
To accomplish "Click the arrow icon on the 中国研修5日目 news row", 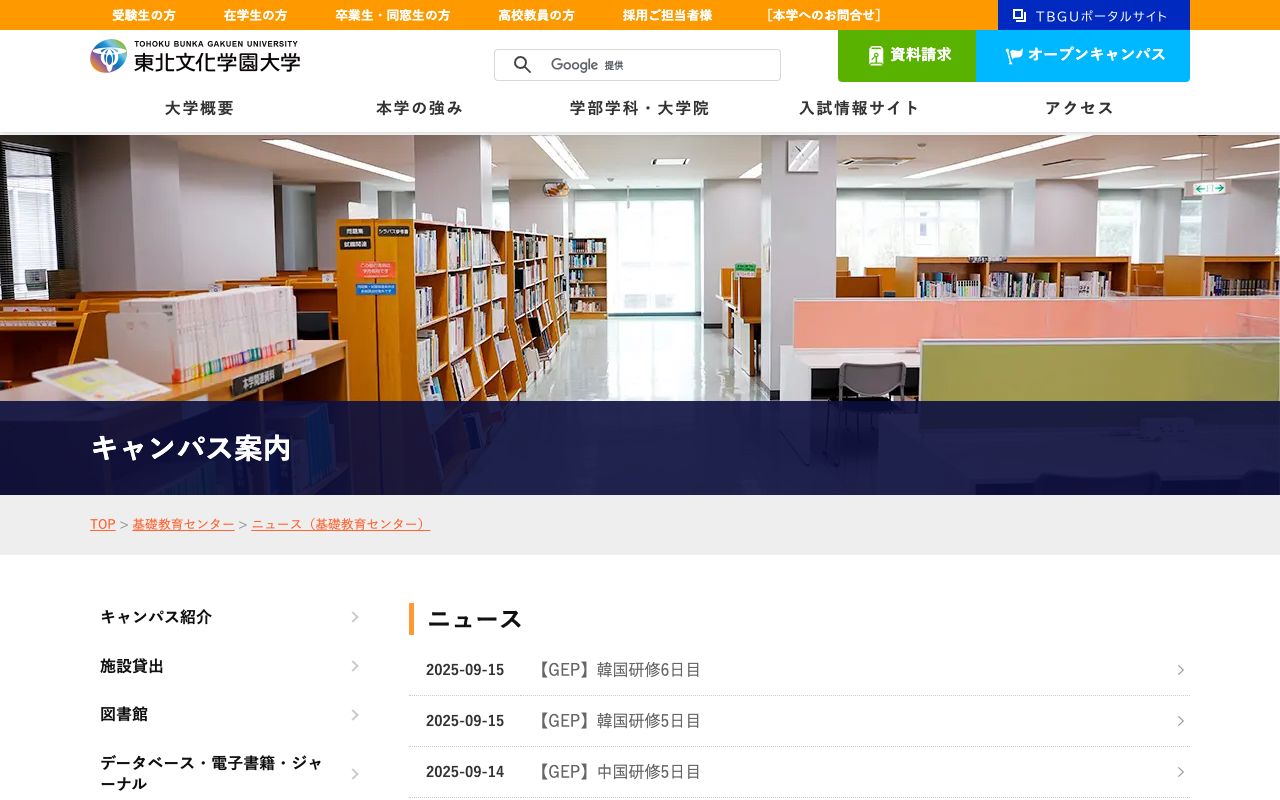I will [x=1181, y=771].
